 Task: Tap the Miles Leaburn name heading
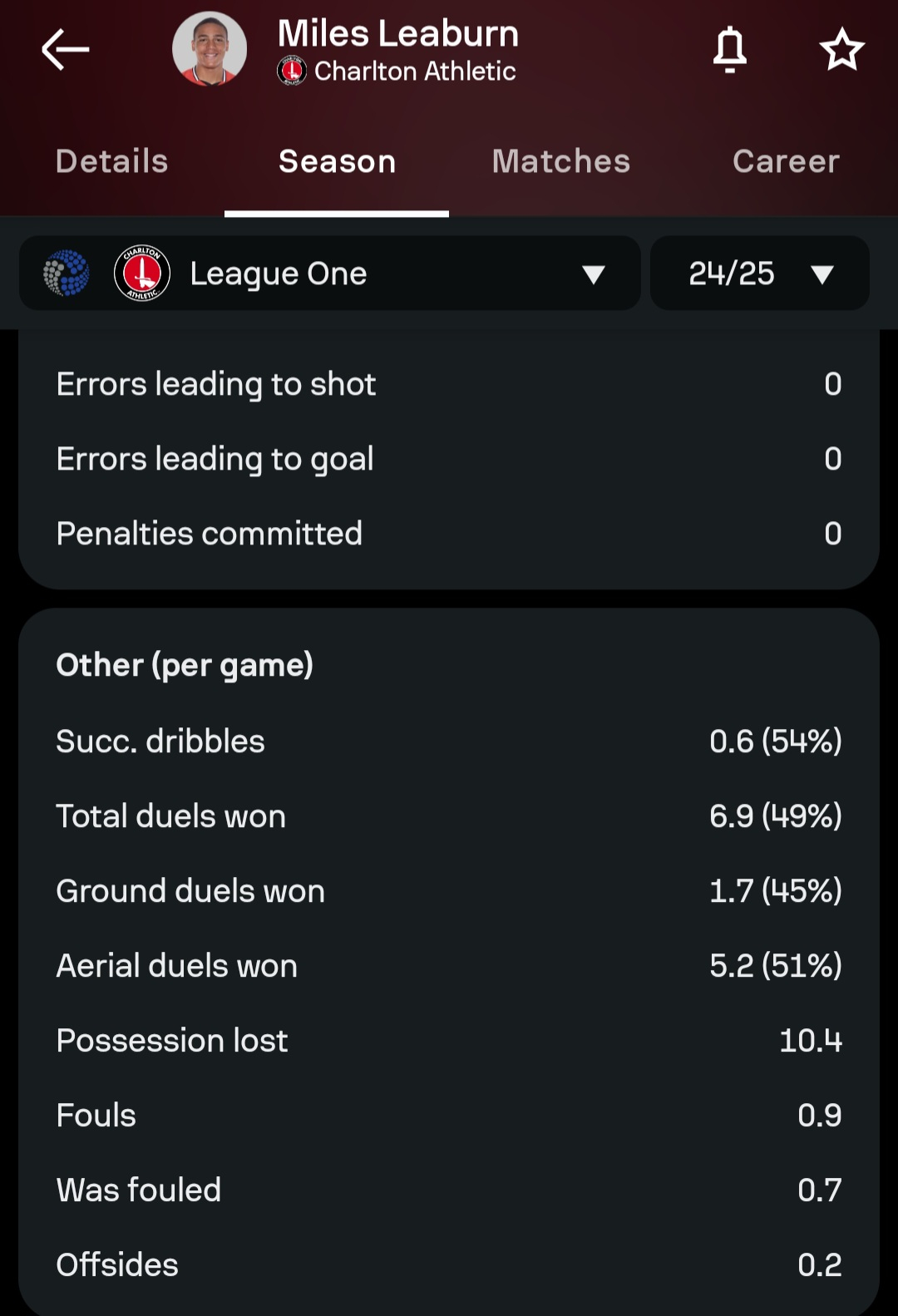point(398,33)
